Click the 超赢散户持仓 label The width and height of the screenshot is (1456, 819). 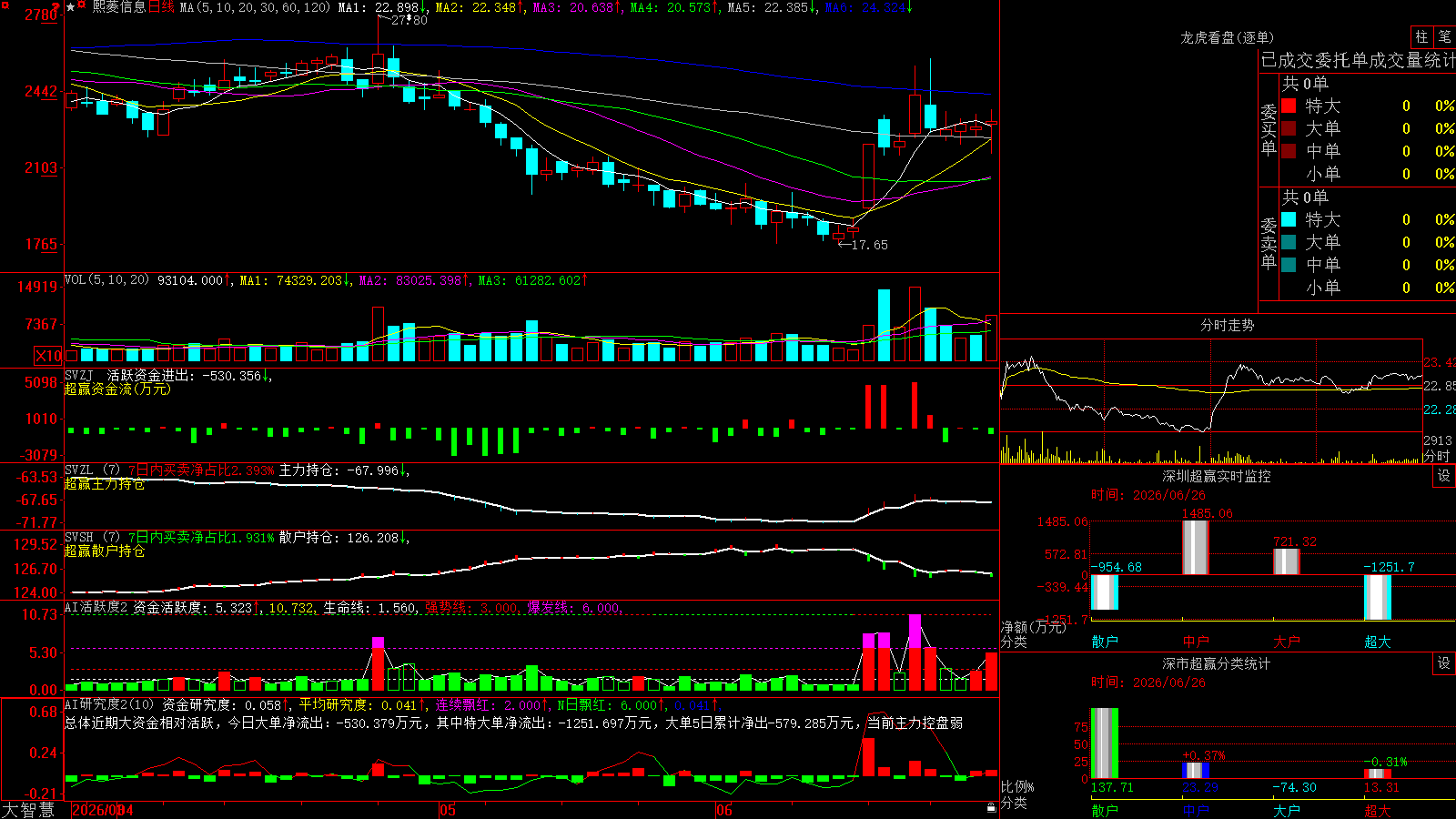click(105, 551)
